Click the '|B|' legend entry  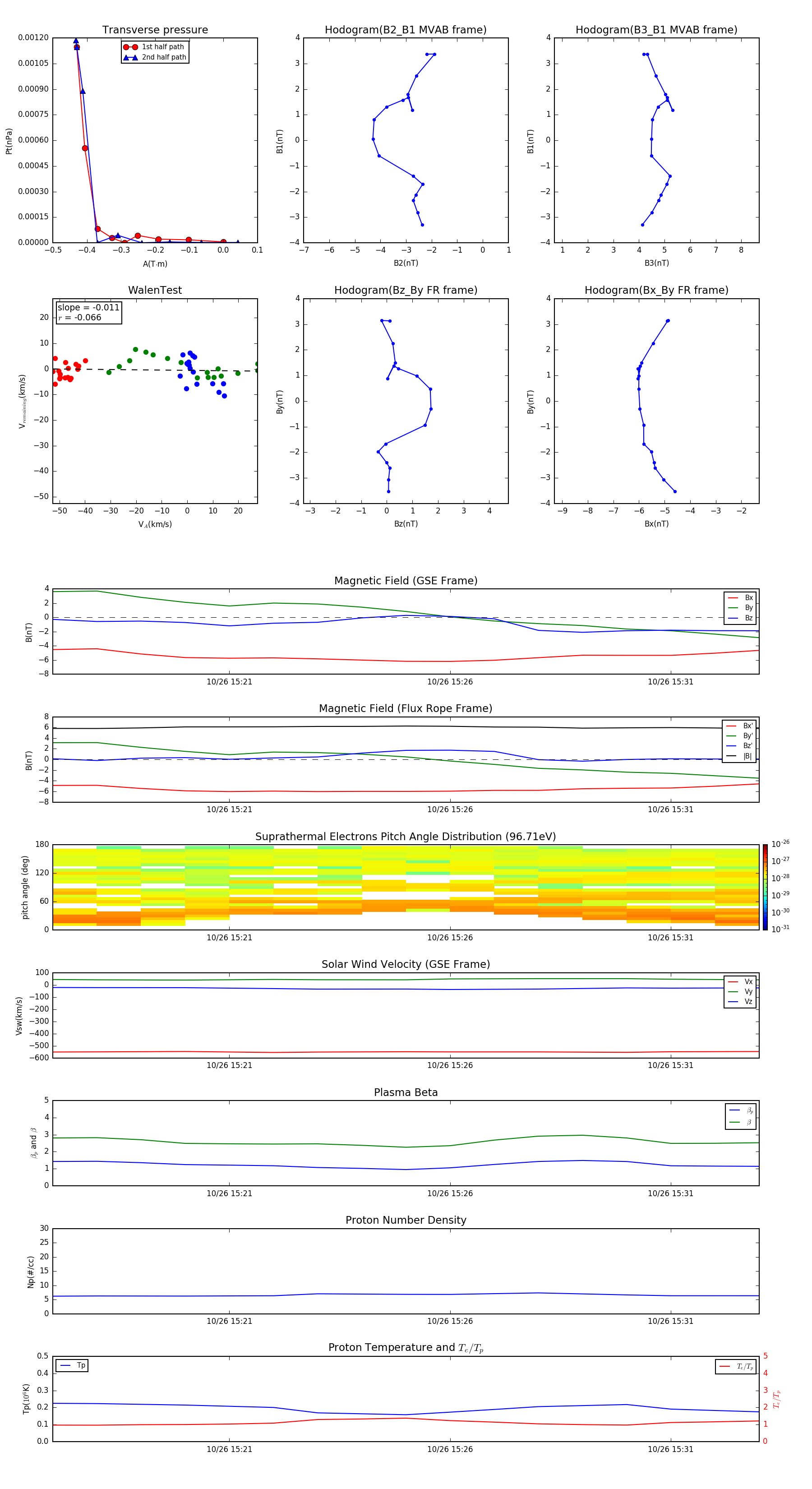(740, 756)
